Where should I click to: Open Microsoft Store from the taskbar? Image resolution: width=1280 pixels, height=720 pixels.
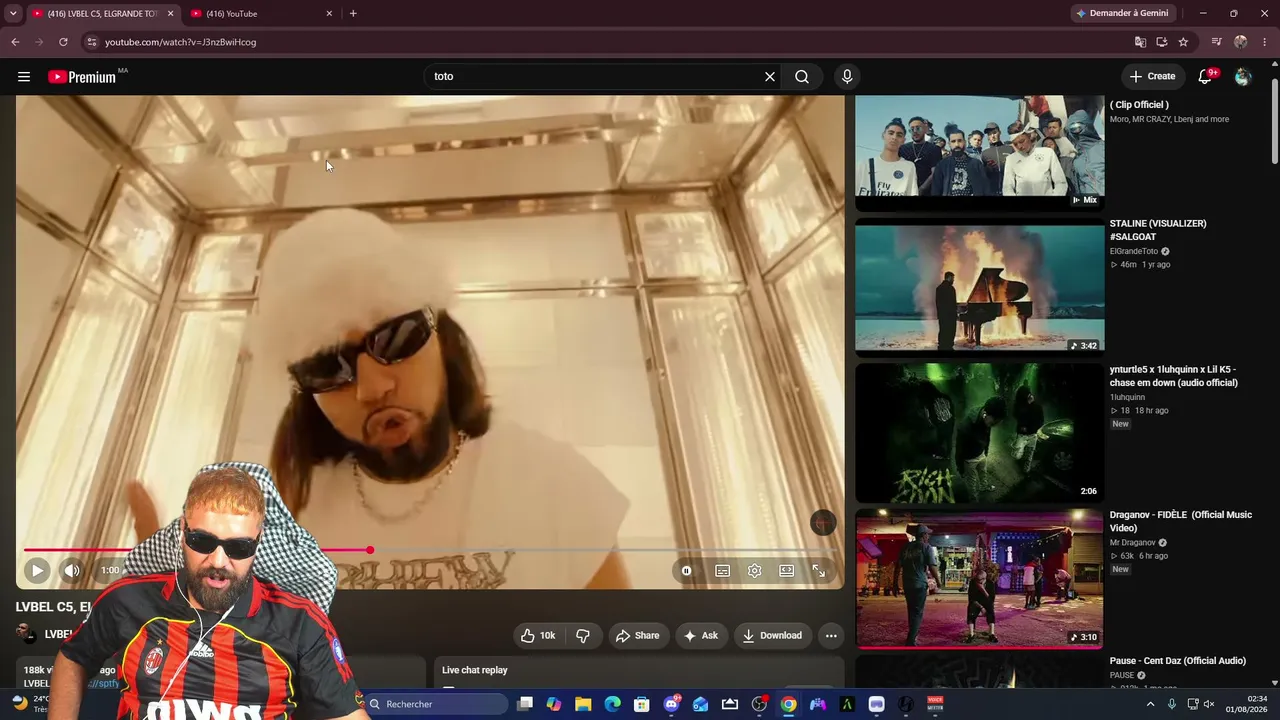pyautogui.click(x=642, y=704)
